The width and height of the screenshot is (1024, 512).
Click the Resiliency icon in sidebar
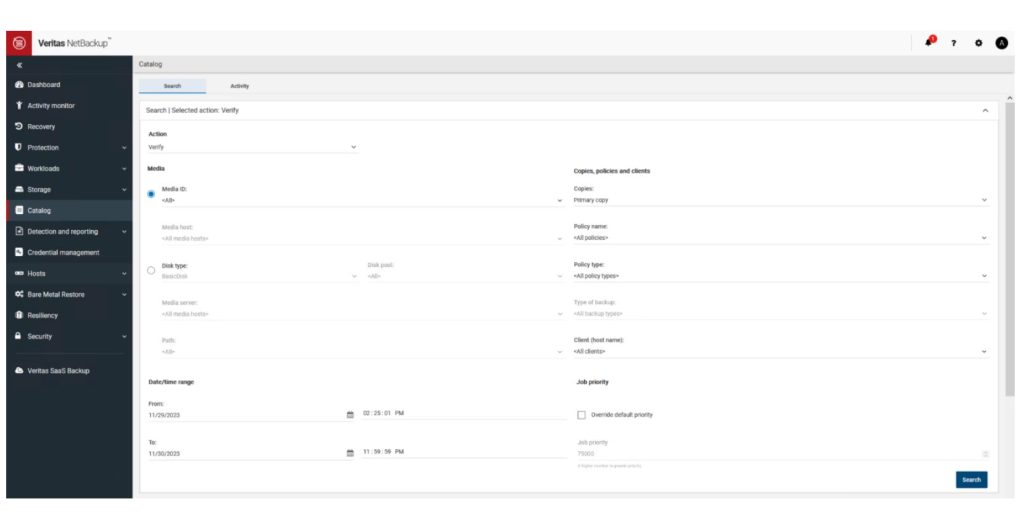point(19,315)
